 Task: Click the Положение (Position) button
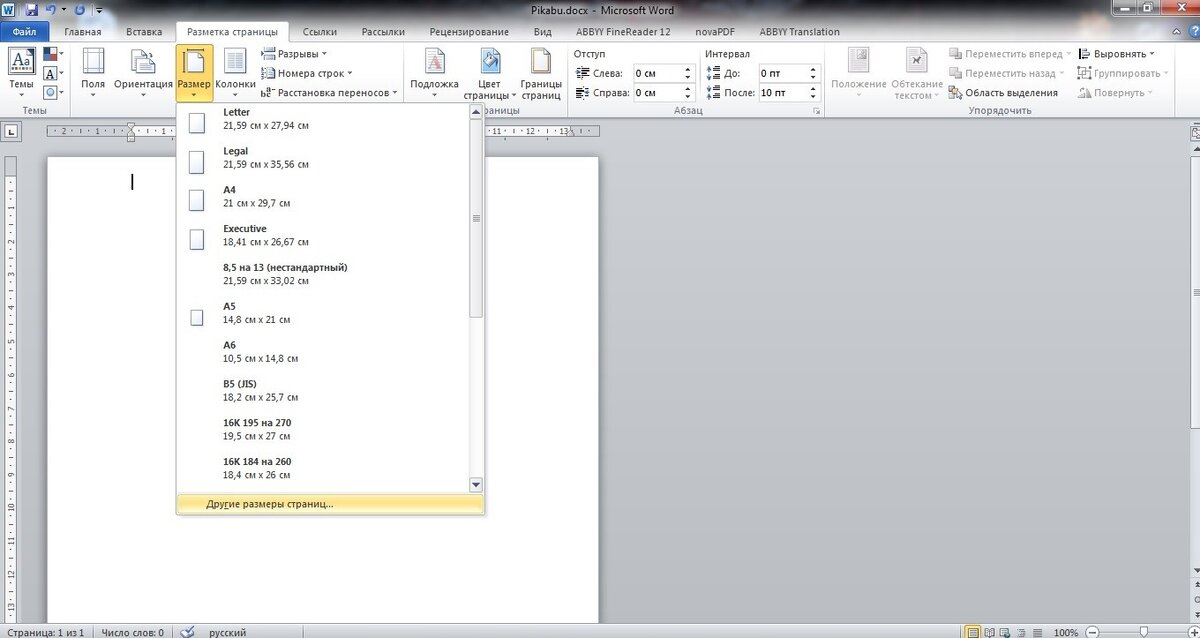pos(859,74)
